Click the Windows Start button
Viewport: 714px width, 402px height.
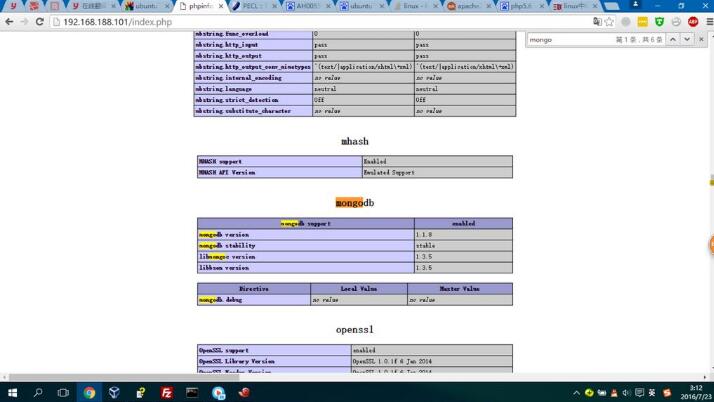(x=12, y=392)
